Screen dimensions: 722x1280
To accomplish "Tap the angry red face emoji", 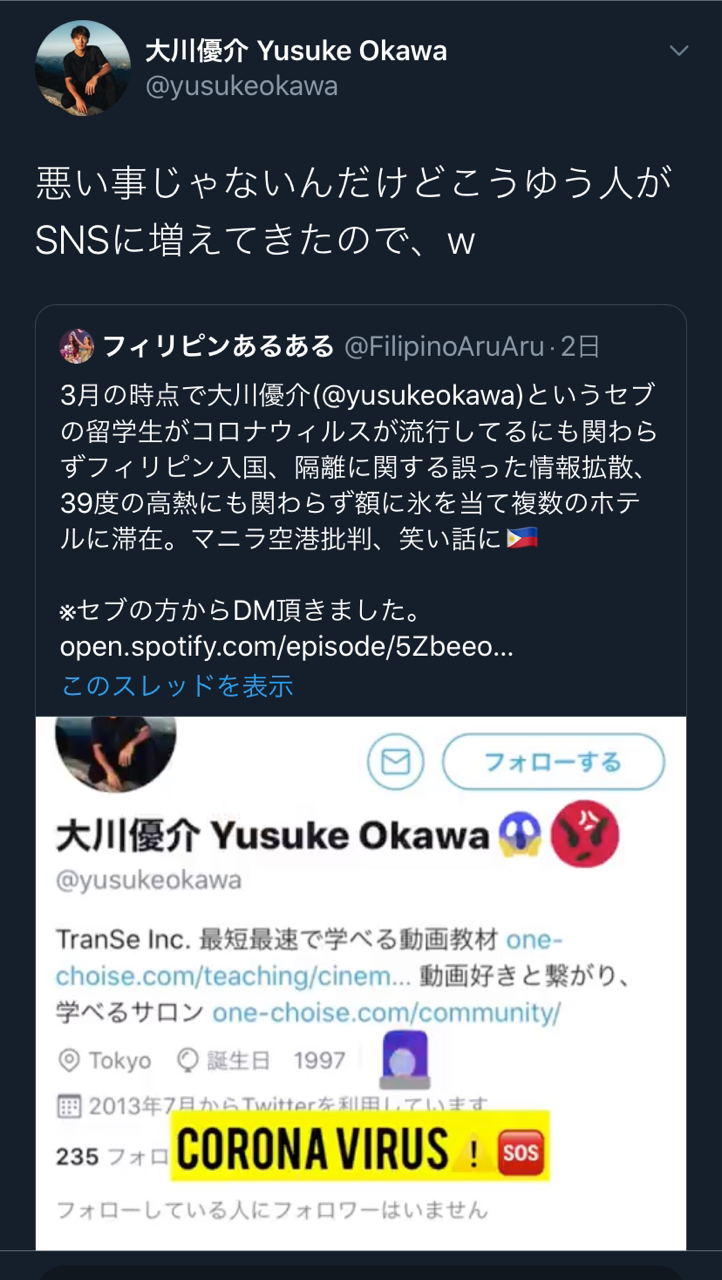I will click(x=586, y=835).
